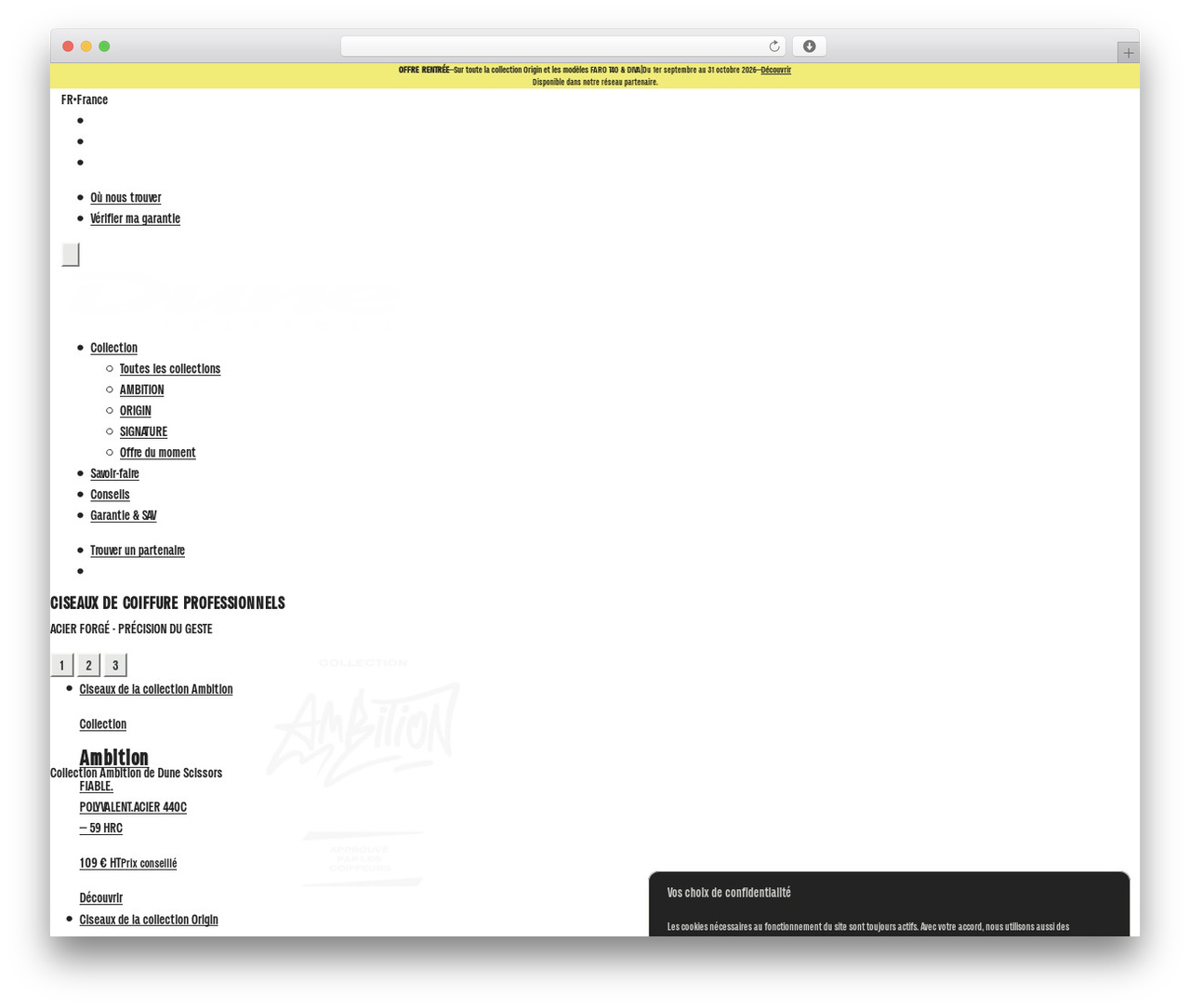Viewport: 1190px width, 1008px height.
Task: Open Ciseaux de la collection Origin link
Action: click(149, 920)
